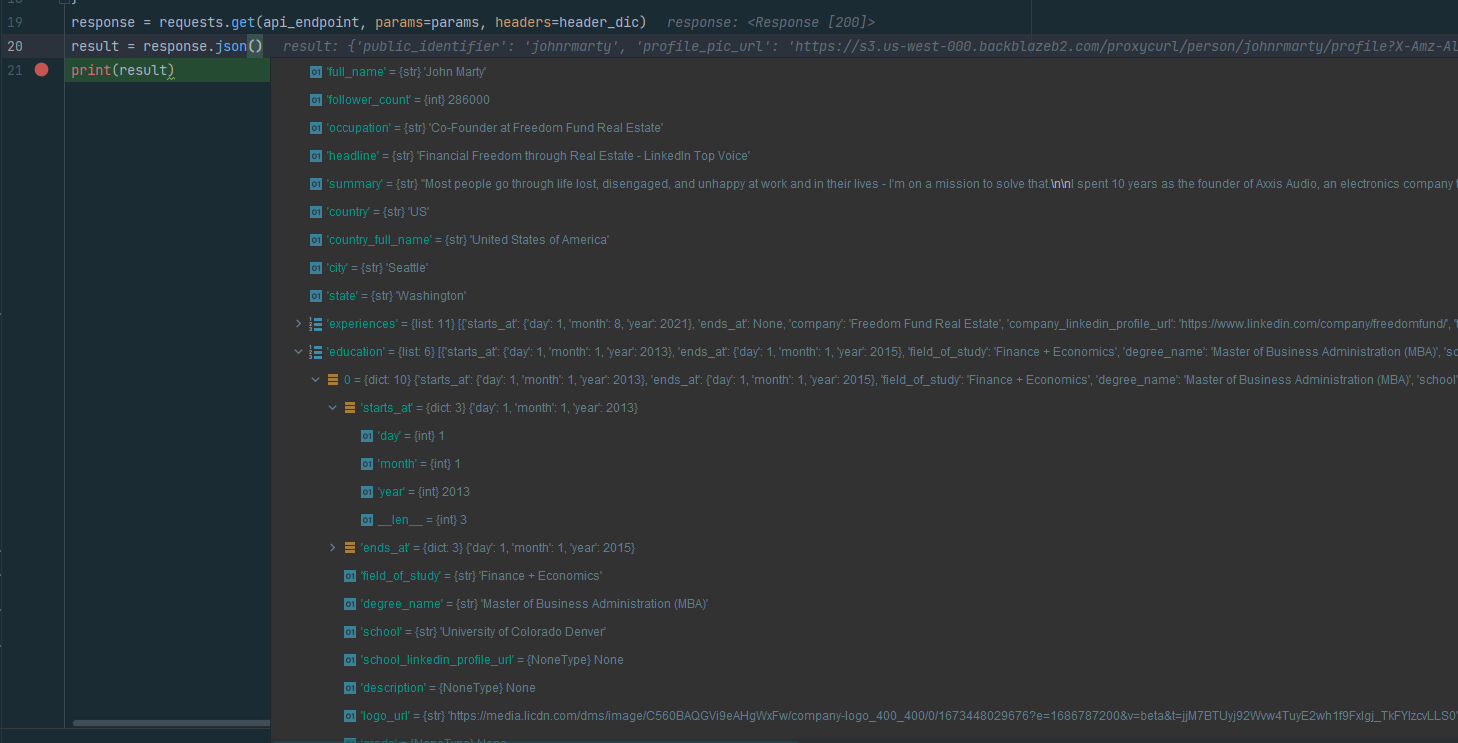Click the 'school' = University variable icon

tap(350, 632)
